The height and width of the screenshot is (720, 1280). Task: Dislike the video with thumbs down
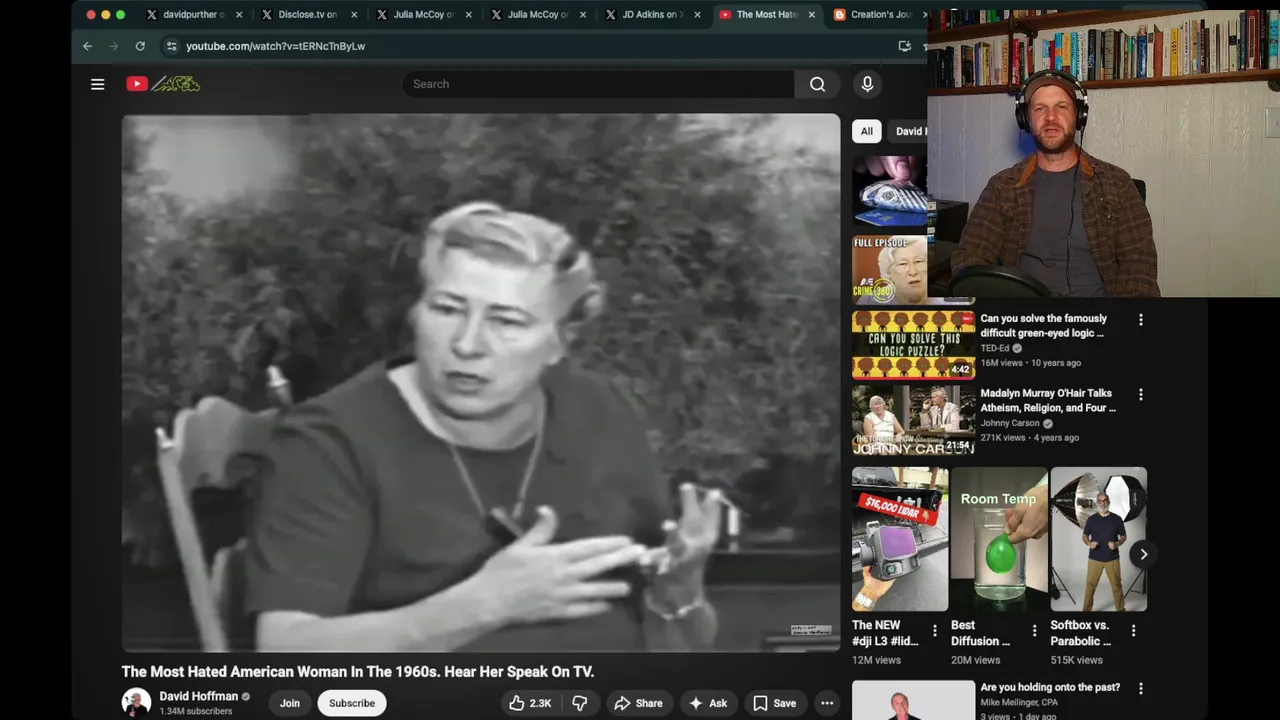coord(579,703)
